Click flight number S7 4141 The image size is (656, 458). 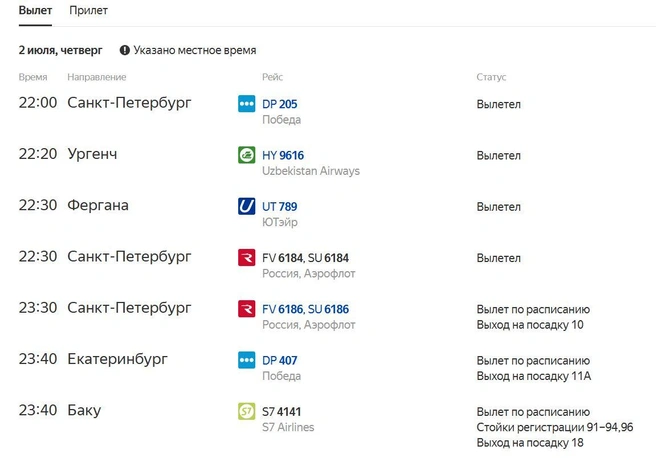pos(282,412)
